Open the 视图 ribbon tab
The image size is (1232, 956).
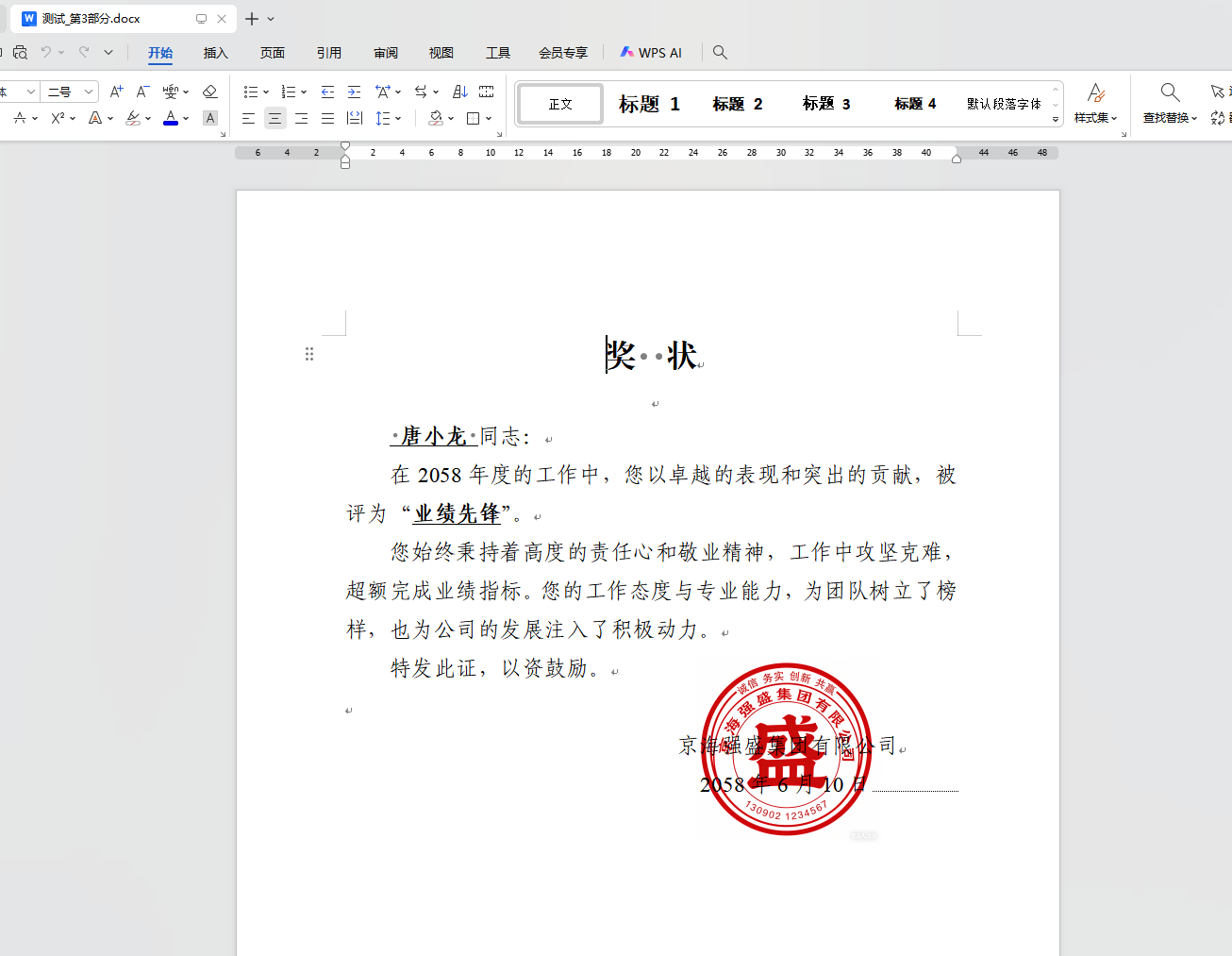click(x=441, y=53)
